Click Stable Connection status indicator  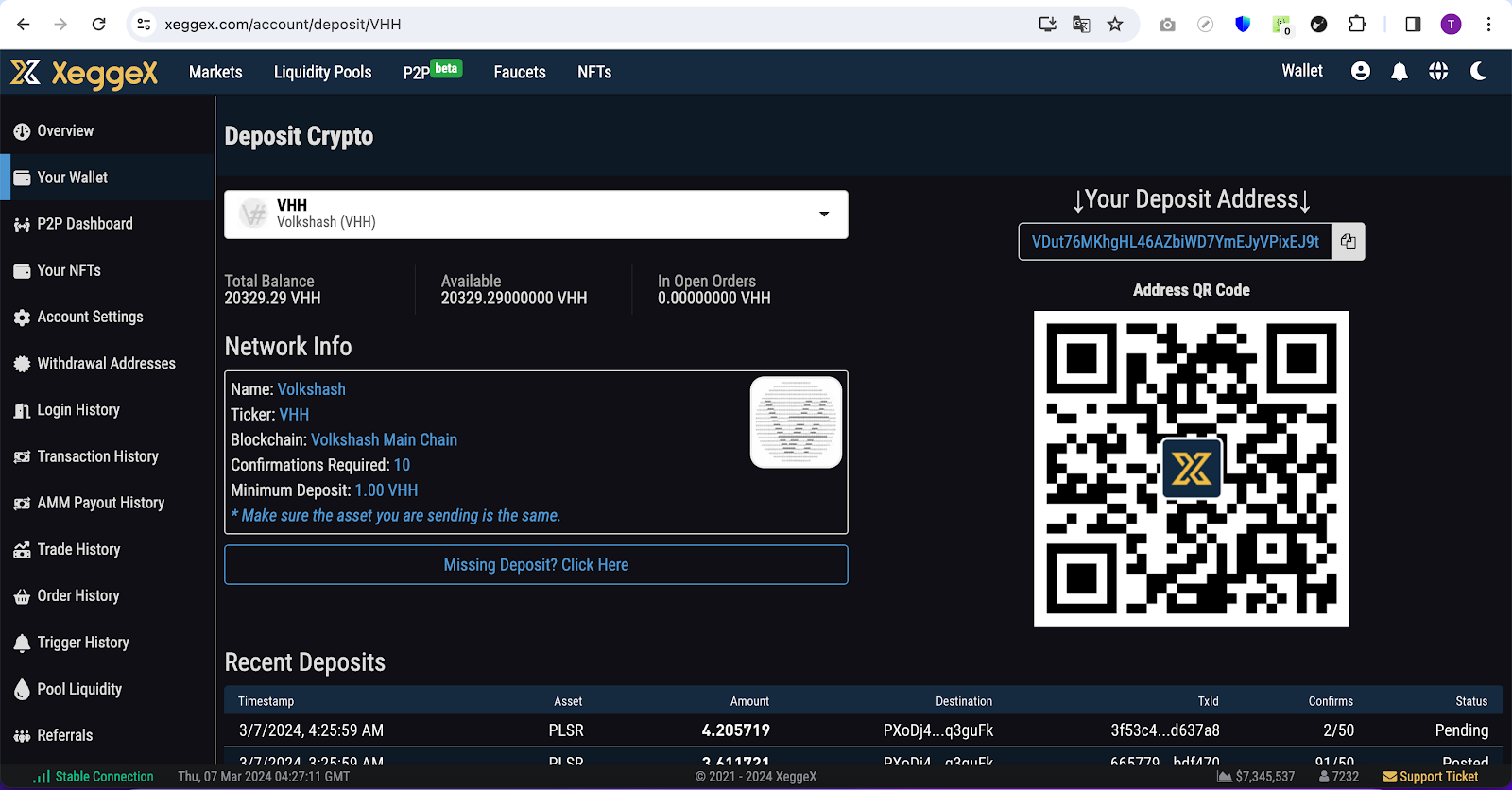[x=94, y=777]
